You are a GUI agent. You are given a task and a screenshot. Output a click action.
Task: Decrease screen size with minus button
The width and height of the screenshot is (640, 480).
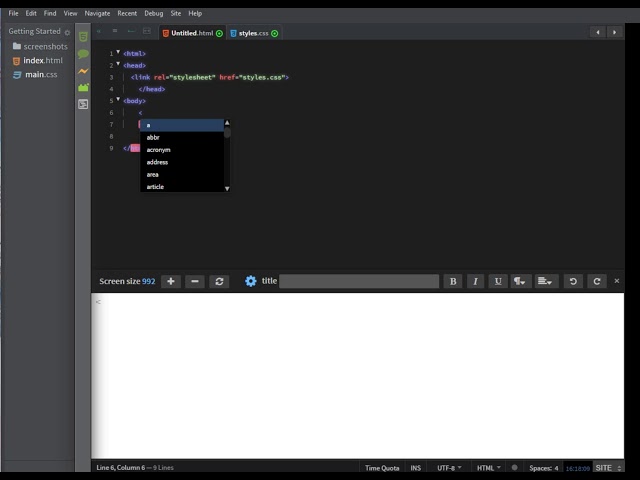[x=195, y=281]
